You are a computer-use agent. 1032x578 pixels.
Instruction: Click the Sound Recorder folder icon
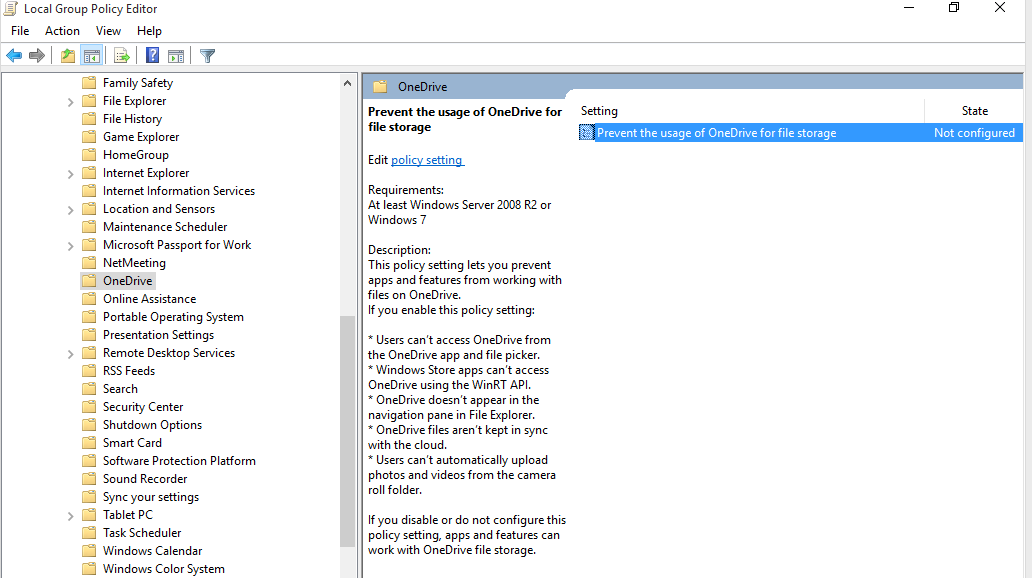(x=89, y=479)
